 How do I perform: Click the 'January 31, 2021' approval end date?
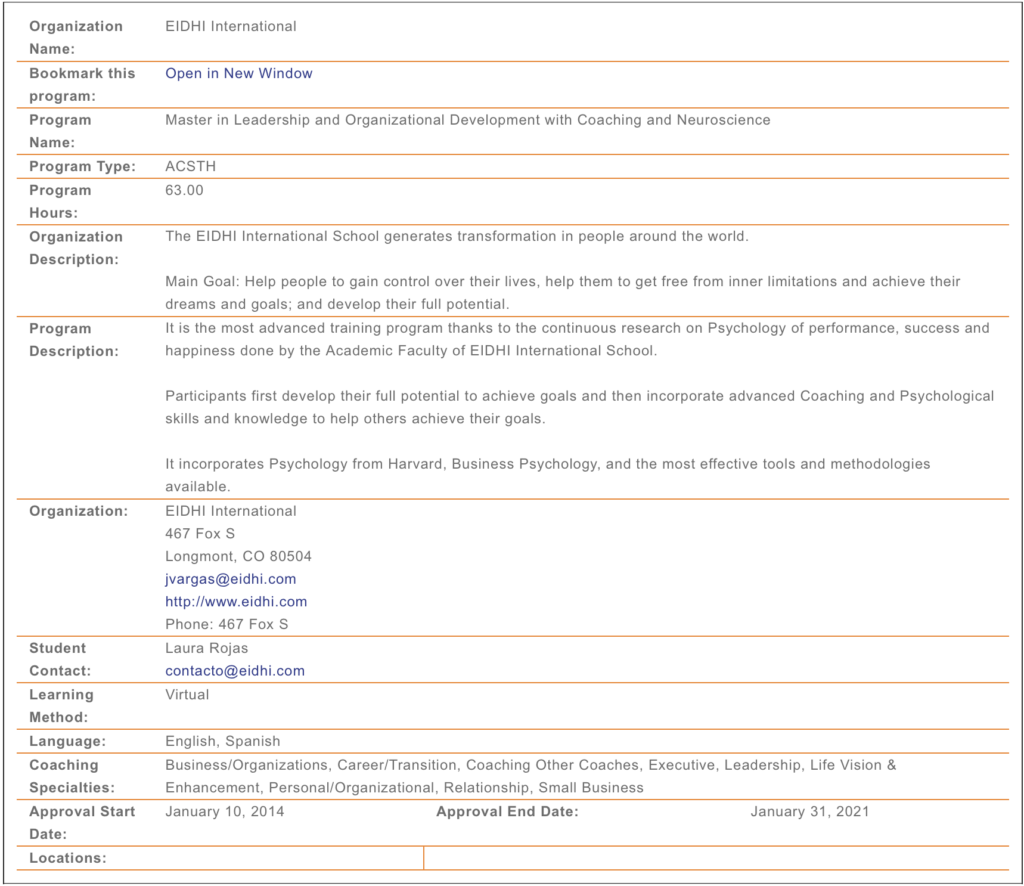click(810, 812)
